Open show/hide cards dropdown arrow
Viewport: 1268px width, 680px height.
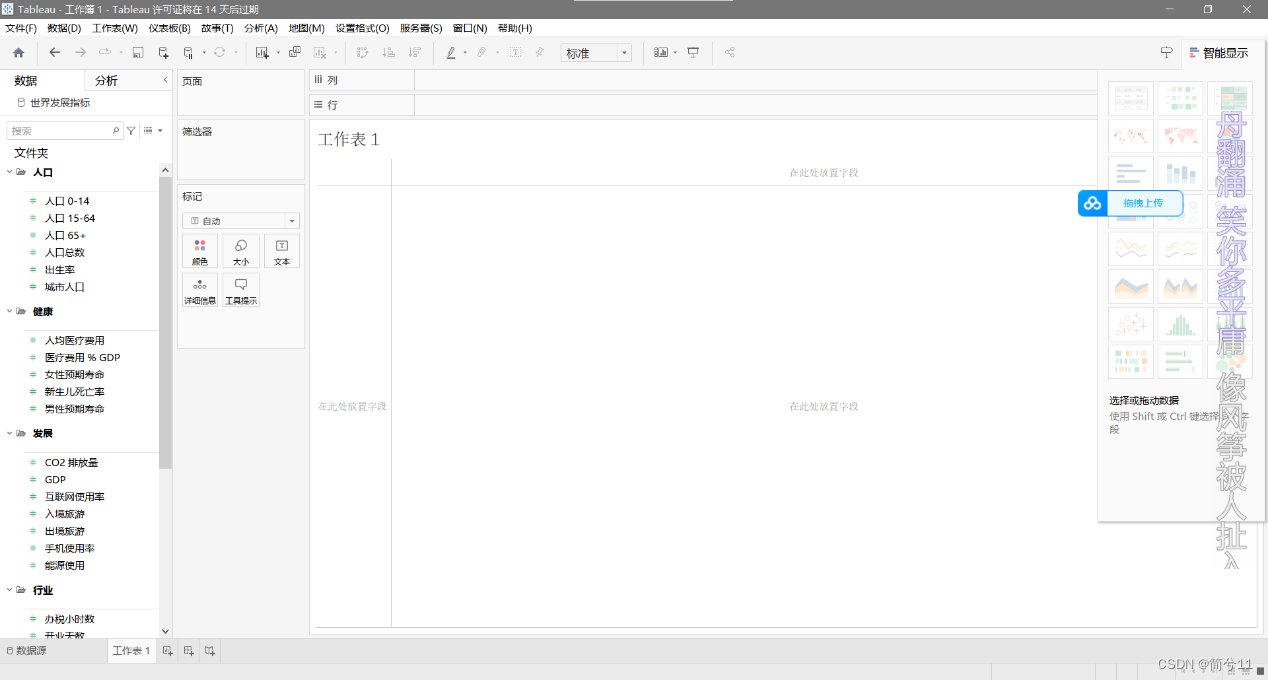[675, 53]
